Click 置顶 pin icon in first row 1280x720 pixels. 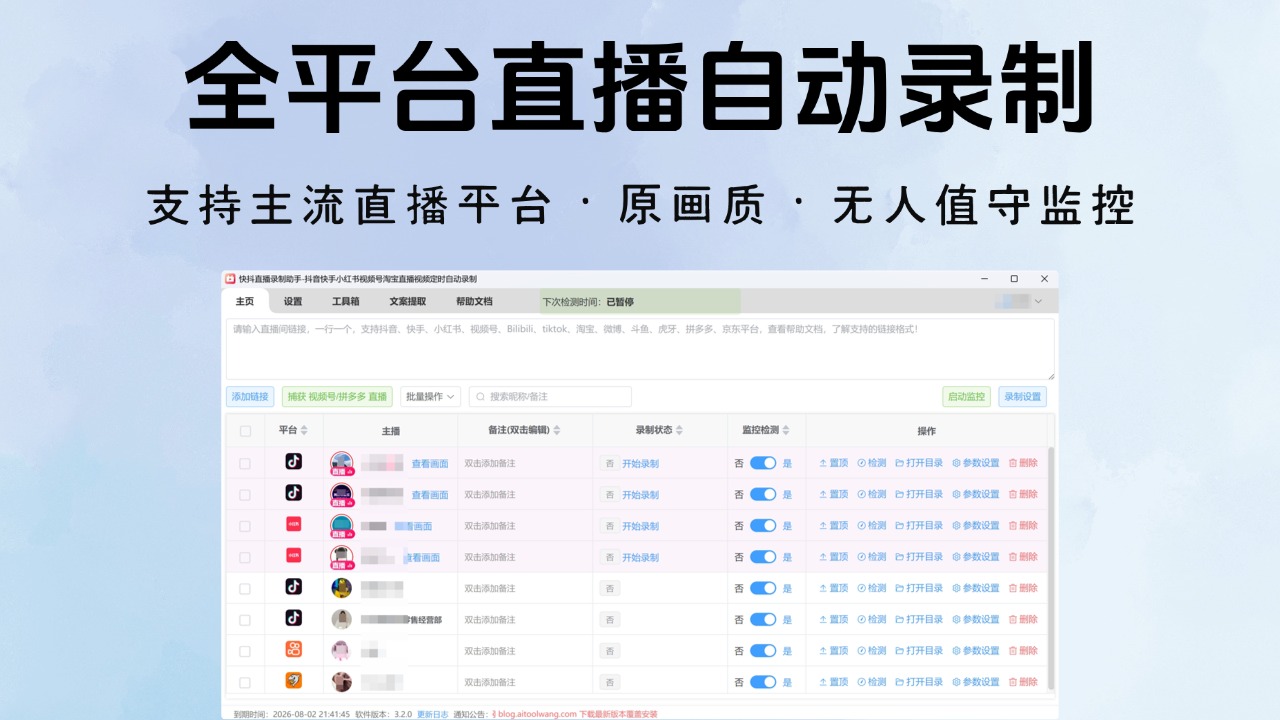(823, 462)
